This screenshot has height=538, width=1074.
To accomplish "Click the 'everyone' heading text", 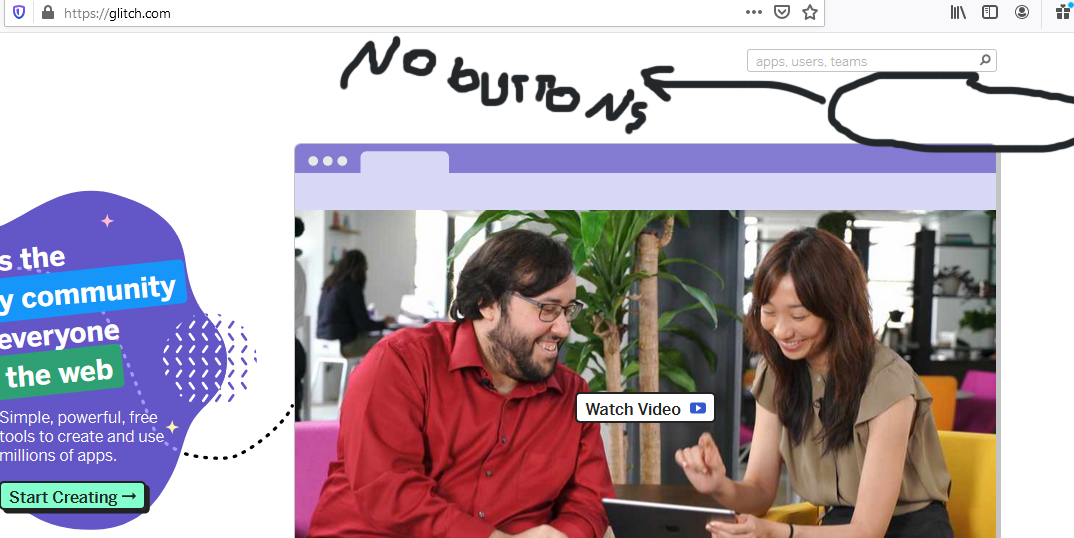I will click(x=59, y=336).
